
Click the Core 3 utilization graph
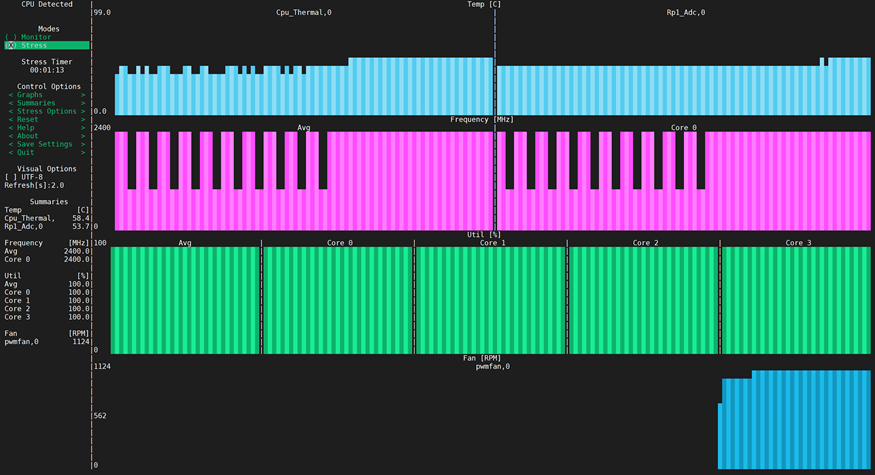[797, 300]
